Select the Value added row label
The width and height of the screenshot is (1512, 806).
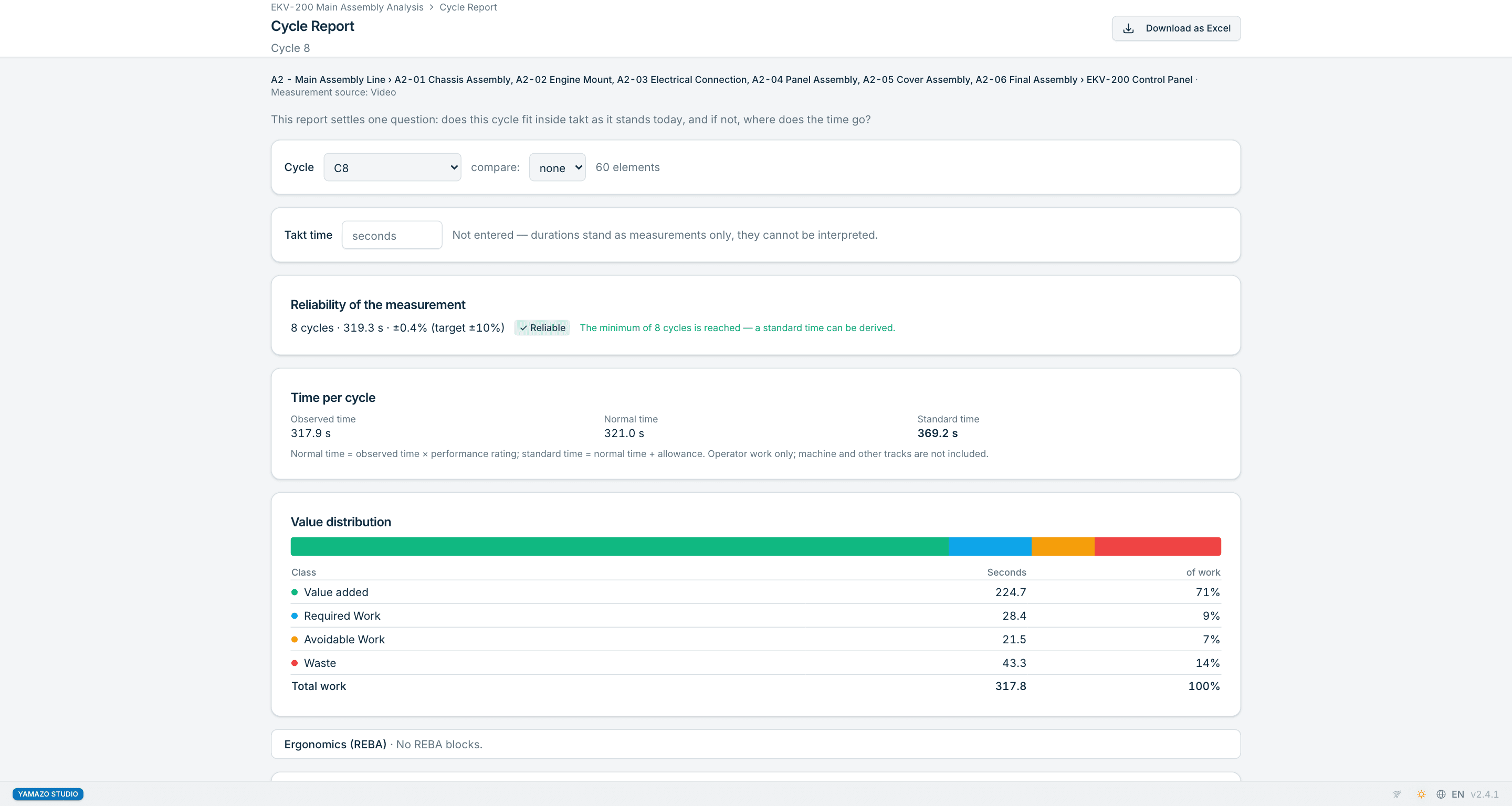[x=336, y=592]
